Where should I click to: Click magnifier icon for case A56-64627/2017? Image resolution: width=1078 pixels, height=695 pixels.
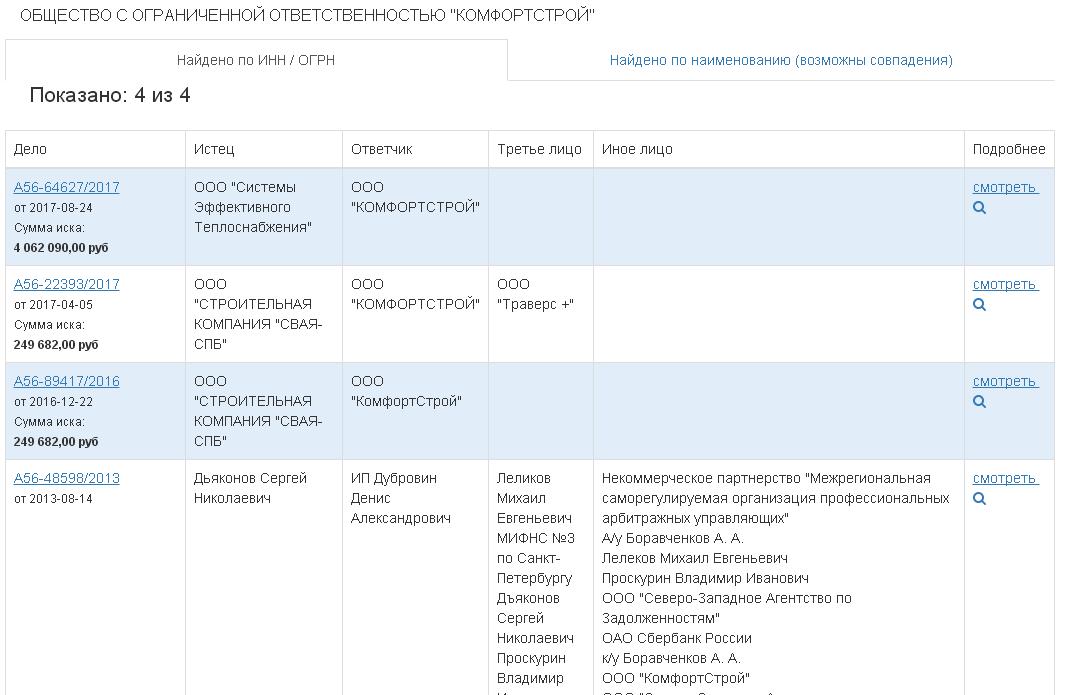point(980,208)
